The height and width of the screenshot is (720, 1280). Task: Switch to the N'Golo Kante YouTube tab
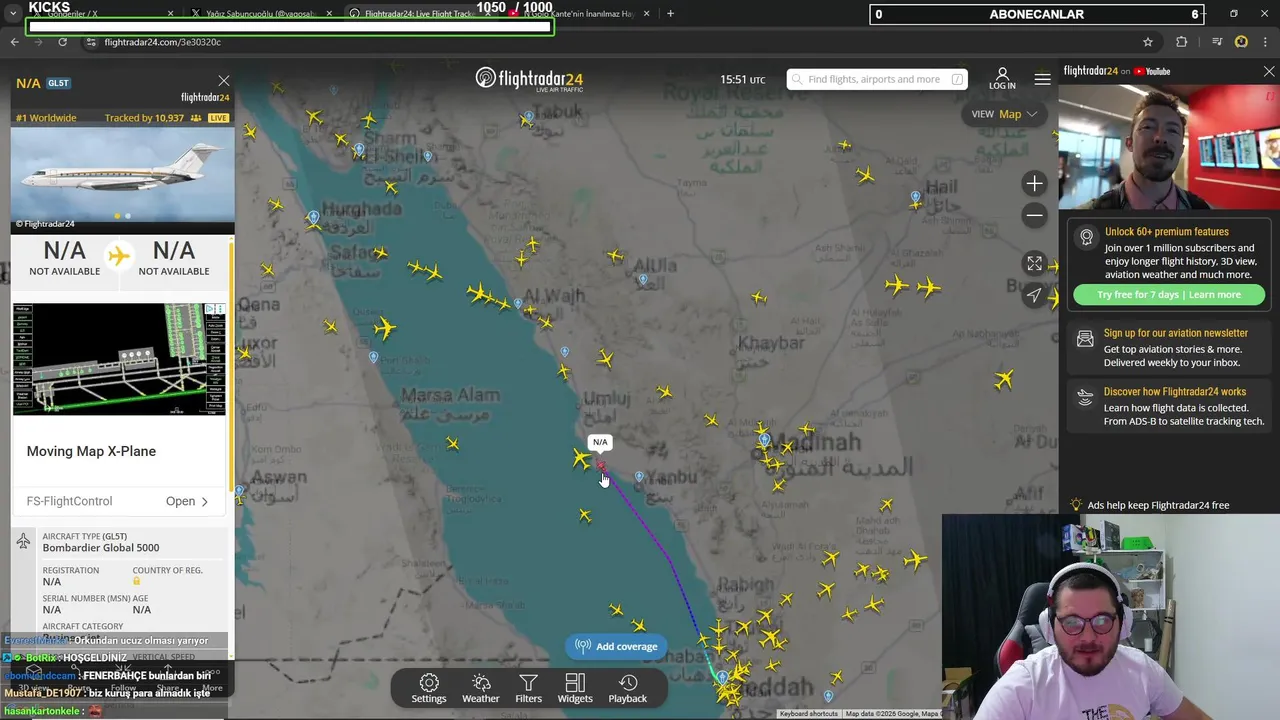coord(578,14)
